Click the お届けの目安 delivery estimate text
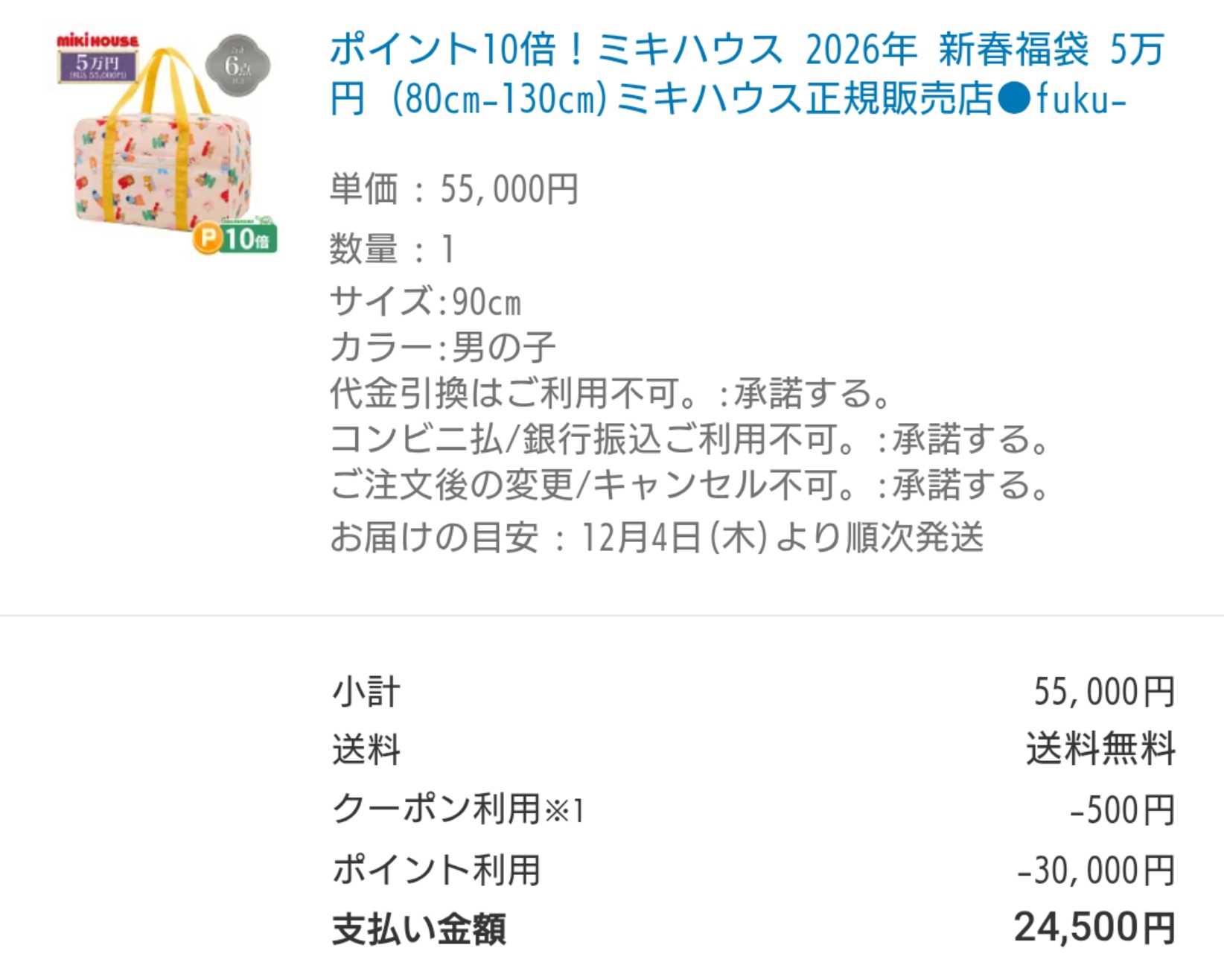Viewport: 1224px width, 980px height. (x=657, y=537)
